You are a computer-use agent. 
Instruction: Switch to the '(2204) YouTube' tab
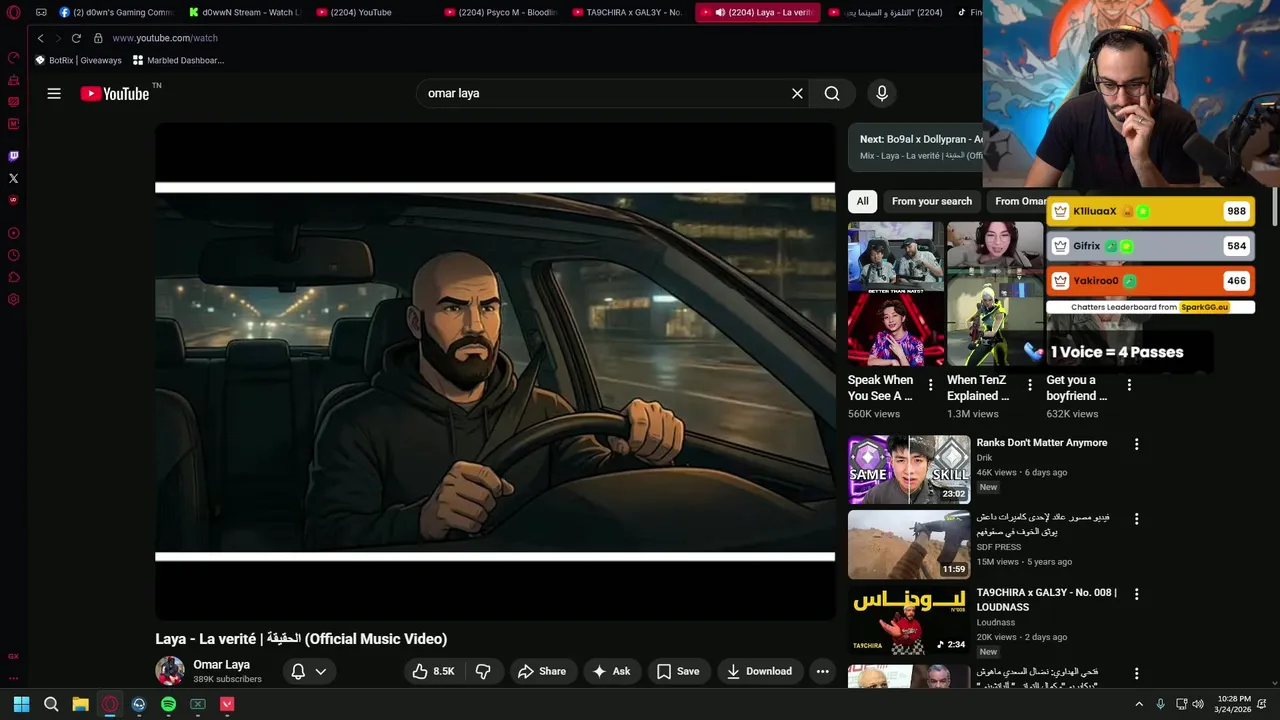372,12
